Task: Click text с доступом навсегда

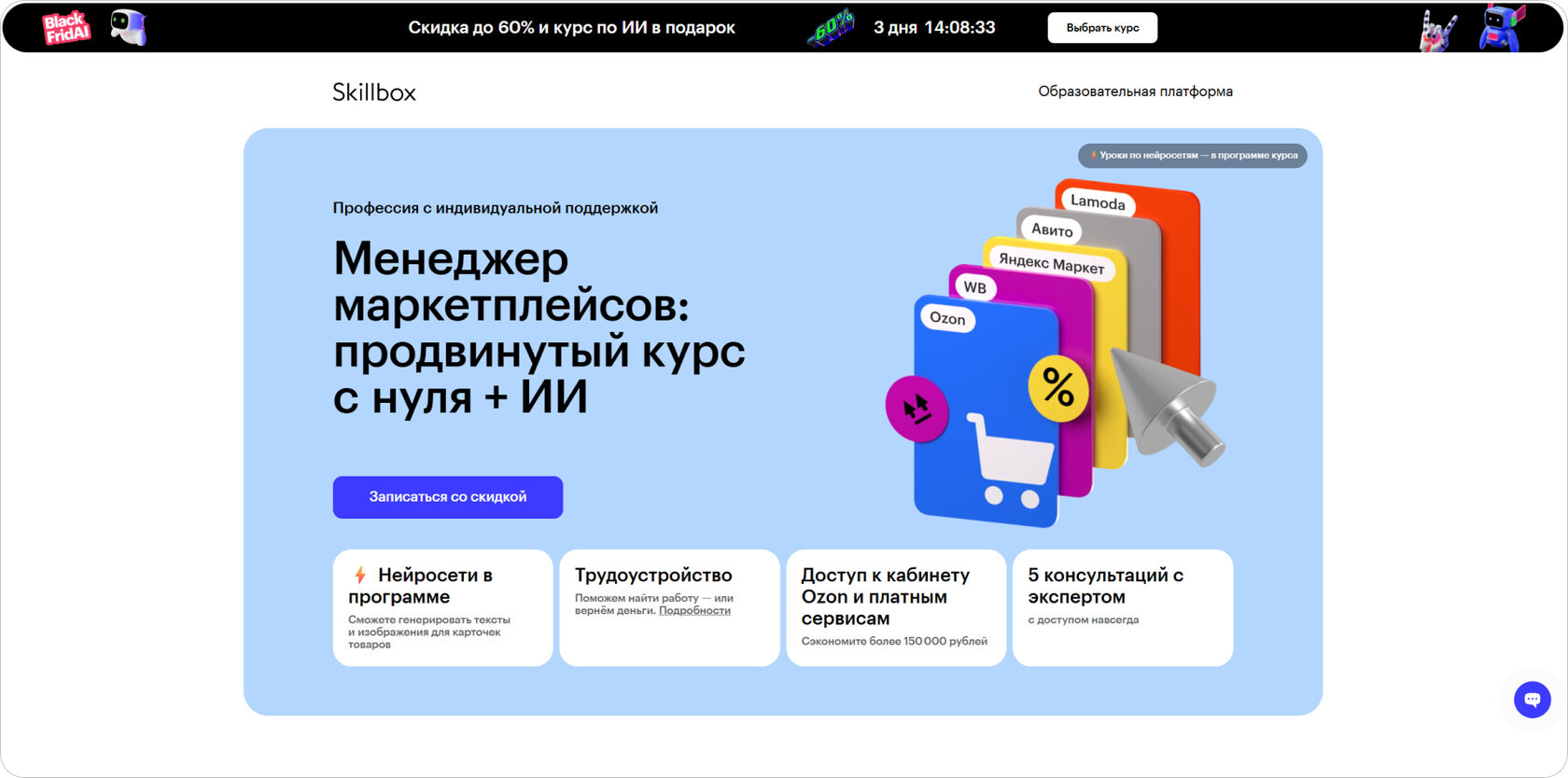Action: [x=1084, y=619]
